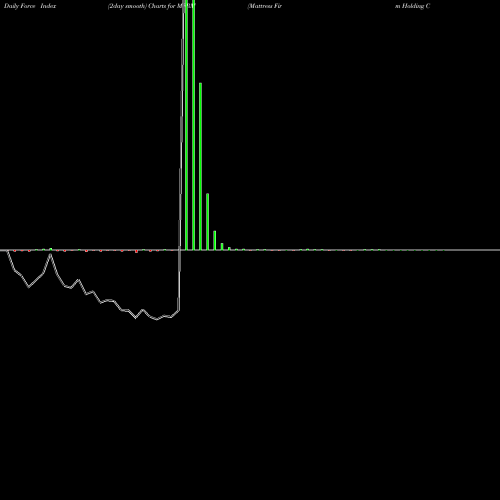The width and height of the screenshot is (500, 500).
Task: Click the 'm Holding C' title text
Action: (412, 6)
